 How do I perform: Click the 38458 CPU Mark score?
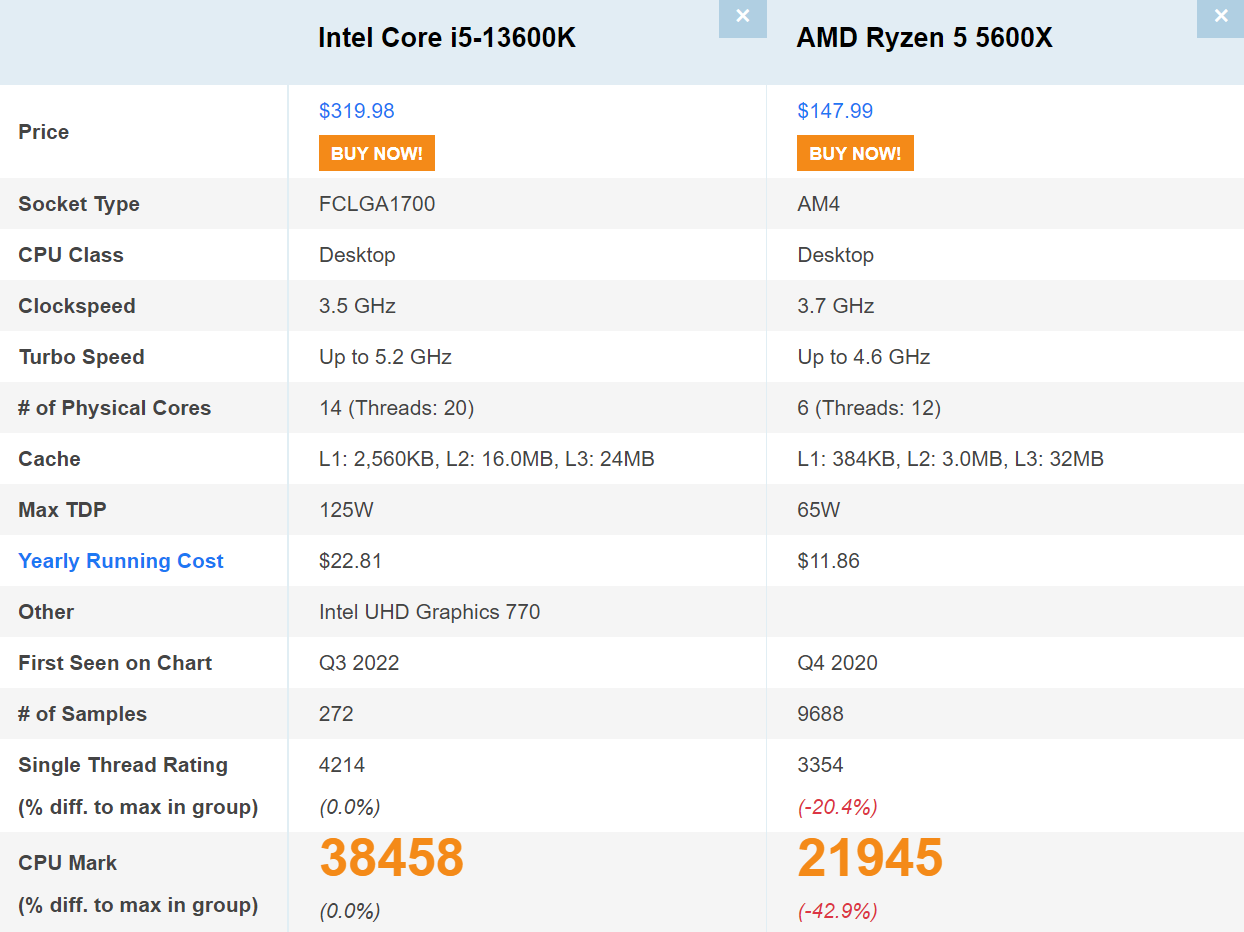(392, 857)
